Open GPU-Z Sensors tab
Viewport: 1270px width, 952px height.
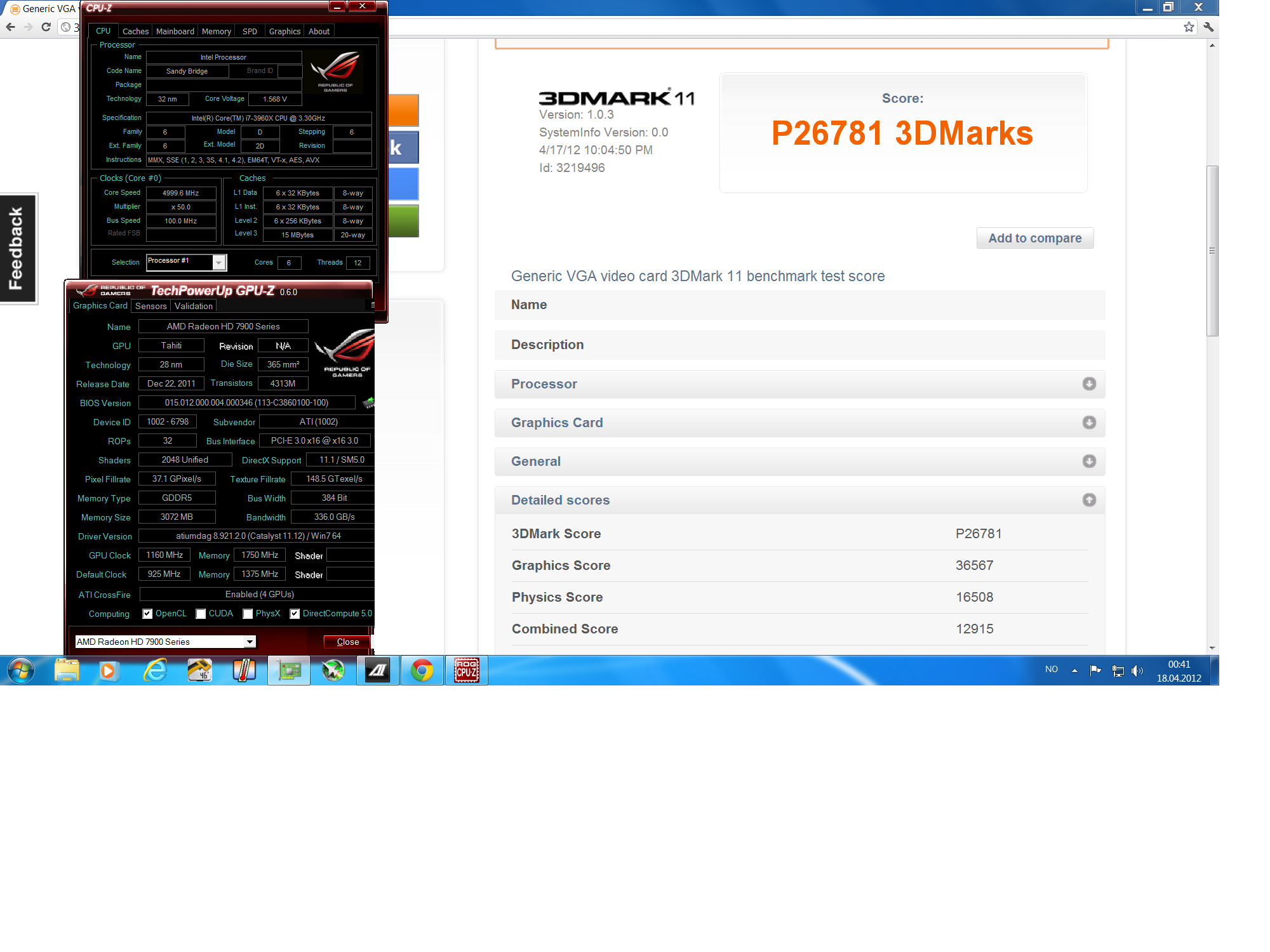point(151,306)
